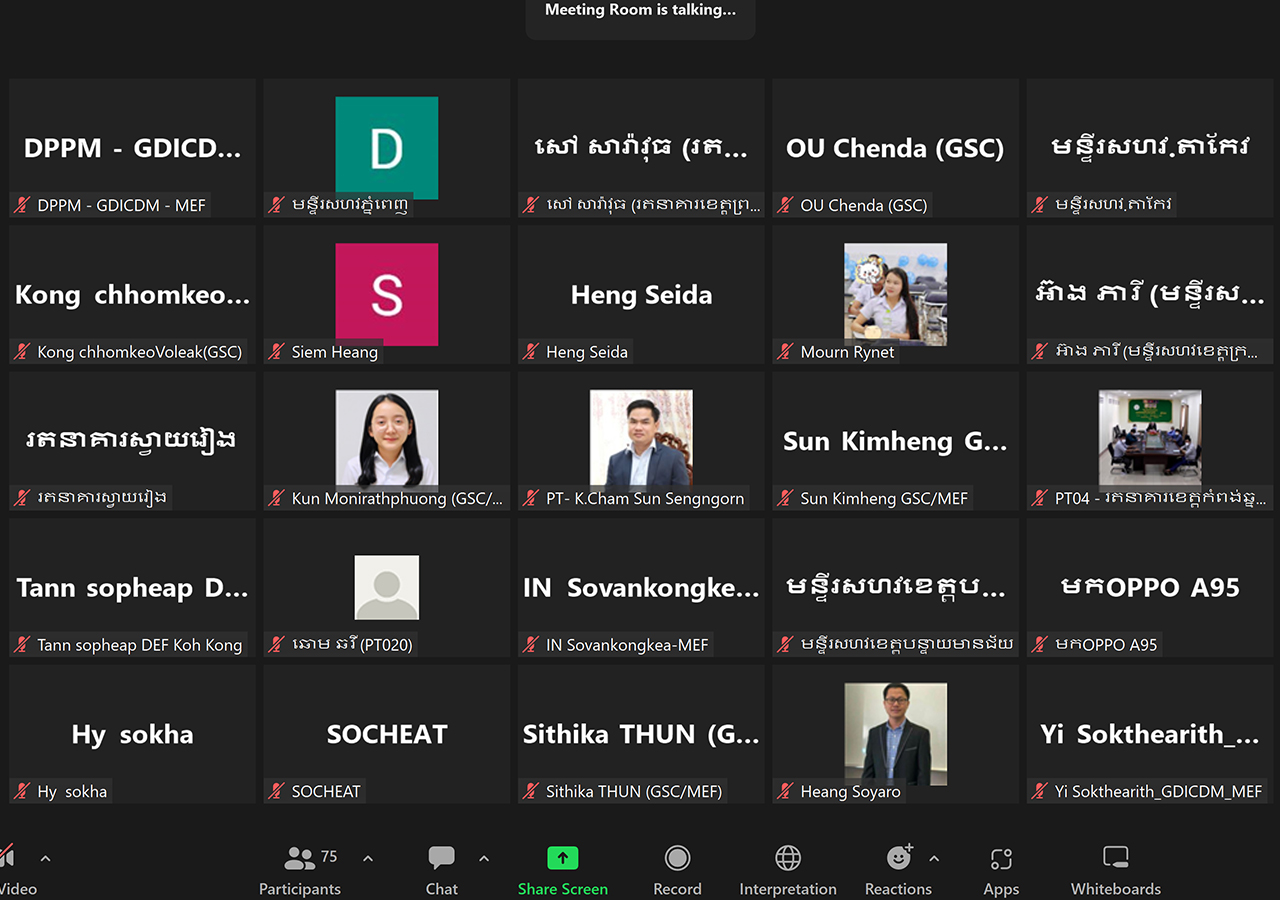Open the Chat panel
The height and width of the screenshot is (900, 1280).
tap(441, 858)
